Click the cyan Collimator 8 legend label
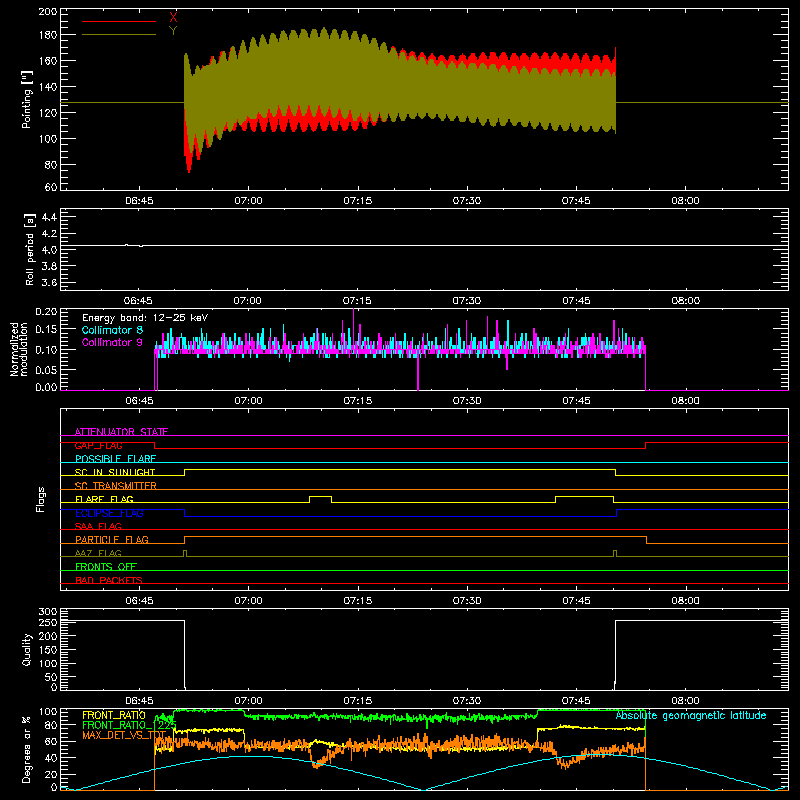The image size is (800, 800). (x=112, y=330)
